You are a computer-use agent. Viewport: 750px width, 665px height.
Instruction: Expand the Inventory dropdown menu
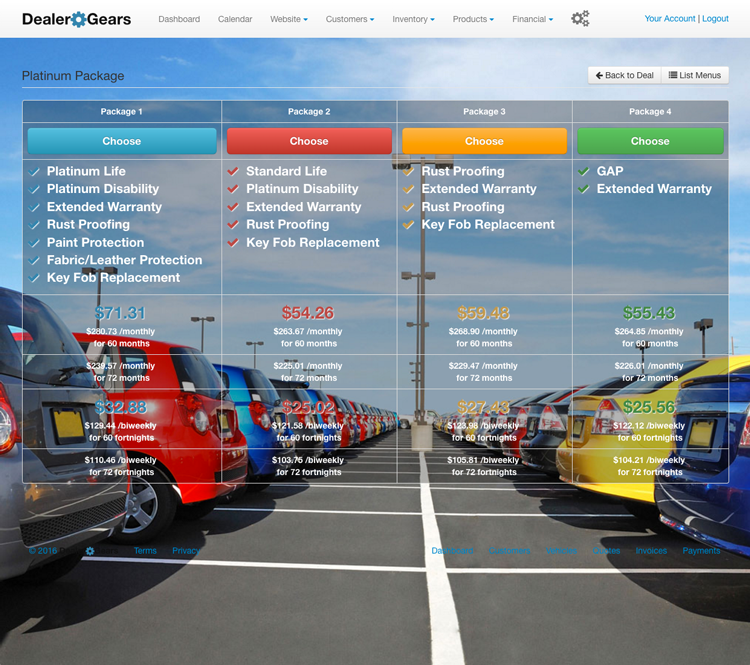pyautogui.click(x=413, y=19)
